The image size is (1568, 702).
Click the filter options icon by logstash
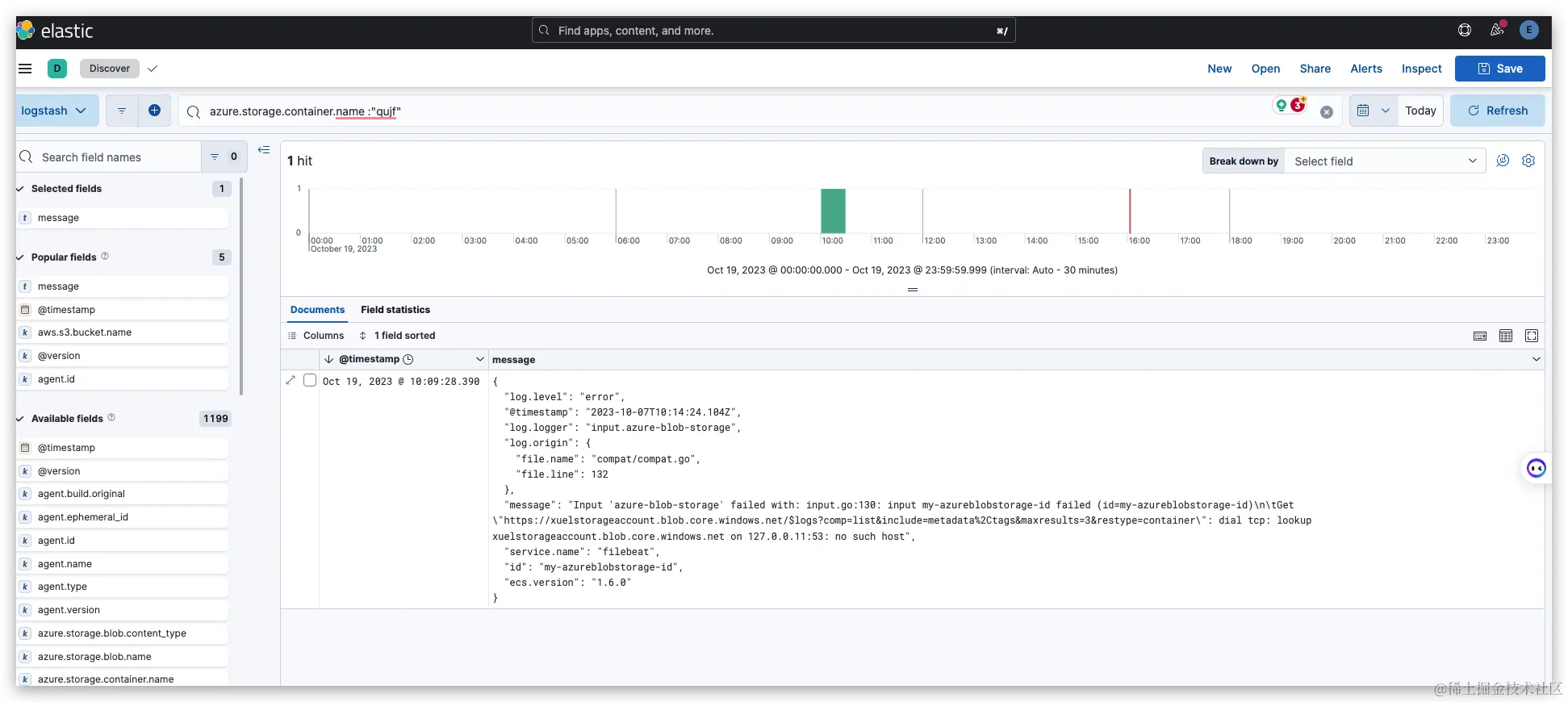pyautogui.click(x=122, y=111)
